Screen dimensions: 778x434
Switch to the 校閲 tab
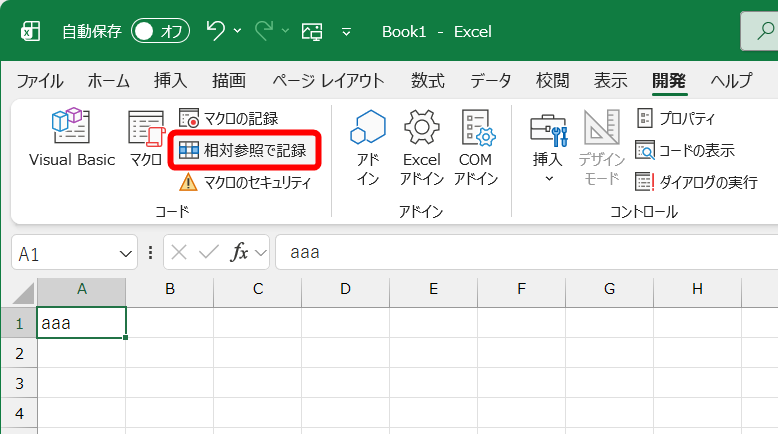pyautogui.click(x=552, y=80)
